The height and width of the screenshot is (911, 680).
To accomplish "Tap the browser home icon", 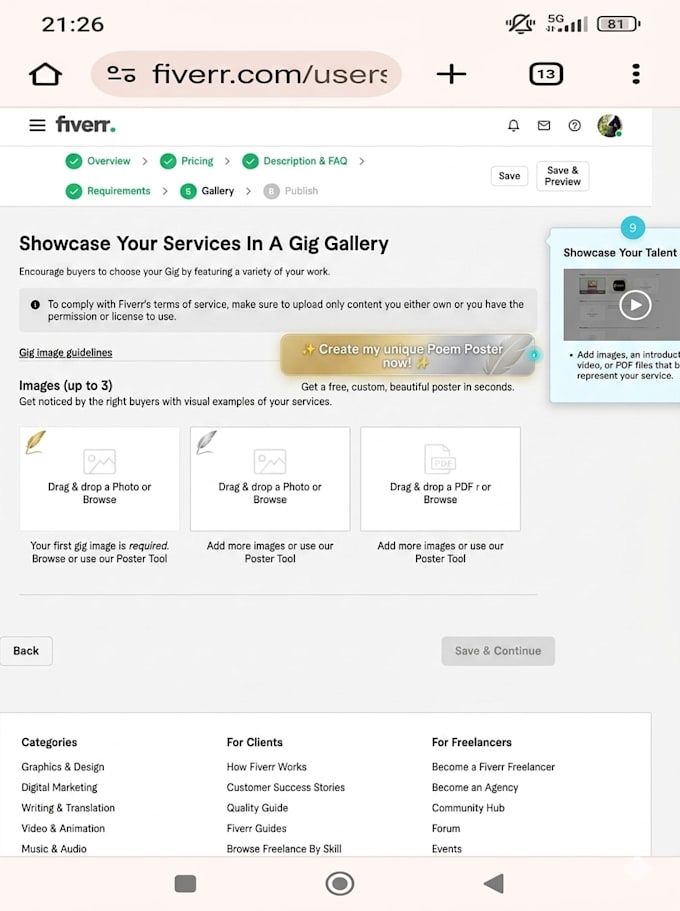I will pyautogui.click(x=45, y=74).
